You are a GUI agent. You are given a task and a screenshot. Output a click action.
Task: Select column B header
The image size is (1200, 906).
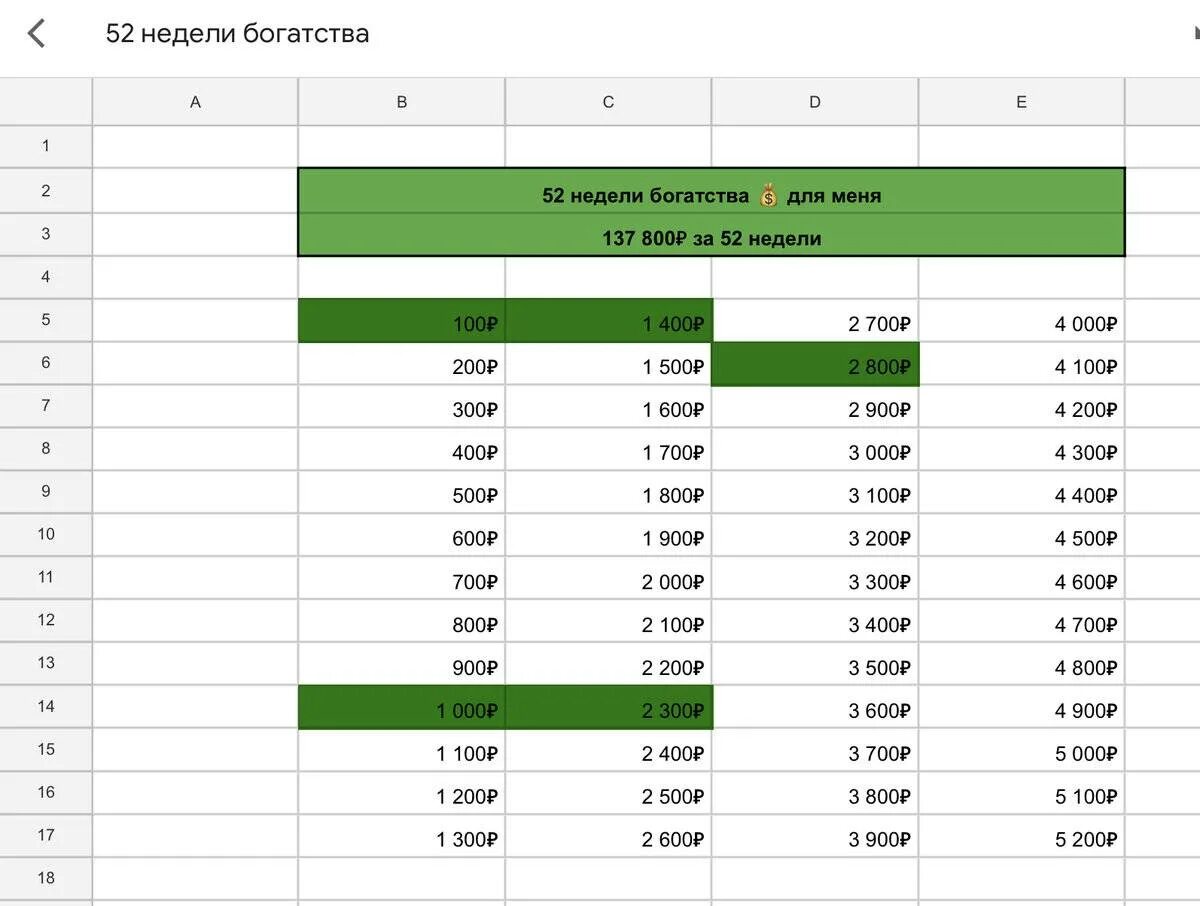point(402,102)
